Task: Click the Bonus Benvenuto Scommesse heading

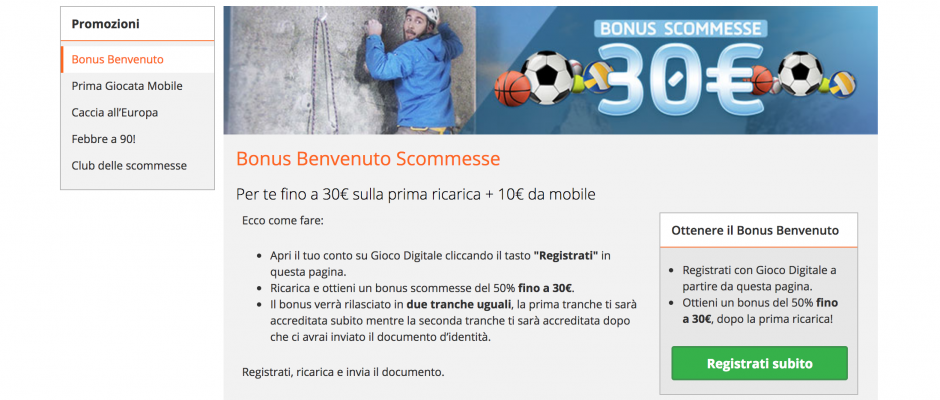Action: coord(368,158)
